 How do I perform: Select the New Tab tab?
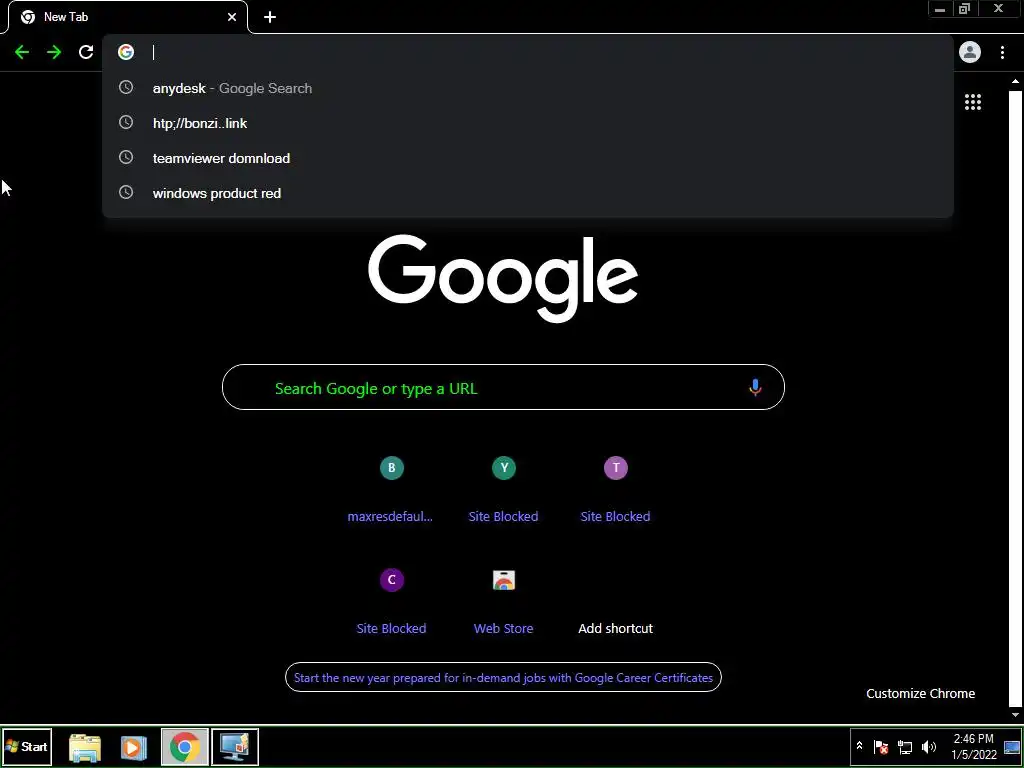128,17
